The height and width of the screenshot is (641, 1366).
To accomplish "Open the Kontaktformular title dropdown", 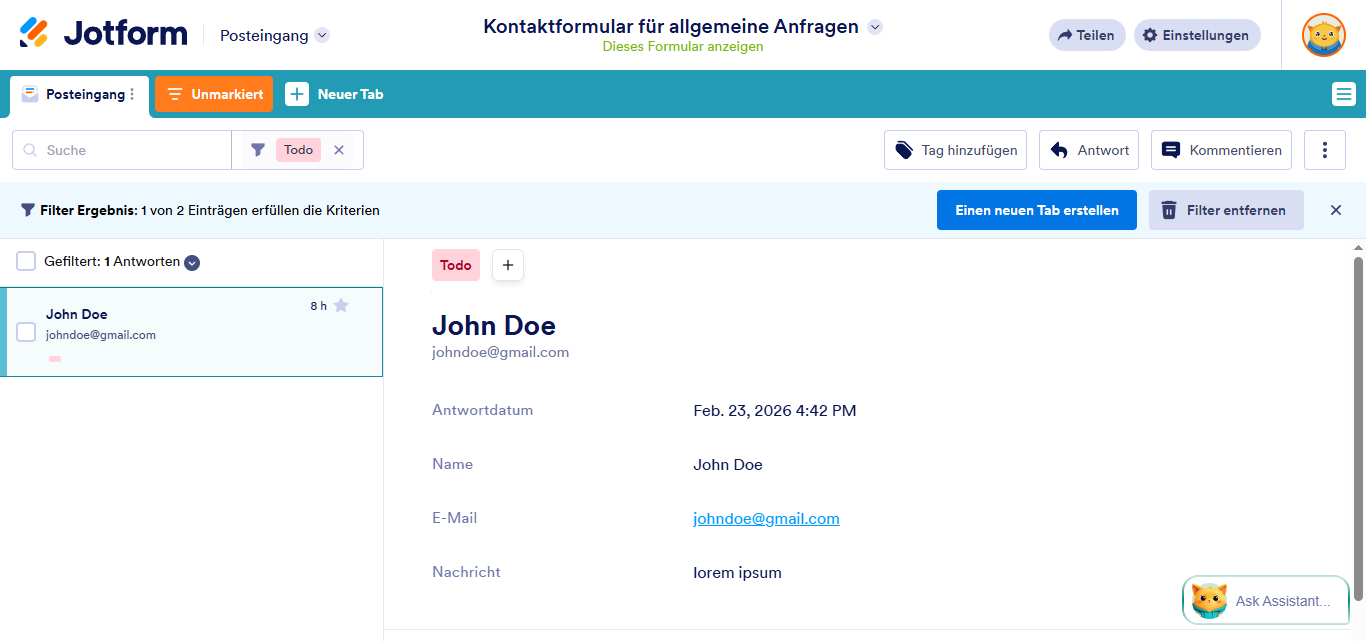I will tap(875, 27).
